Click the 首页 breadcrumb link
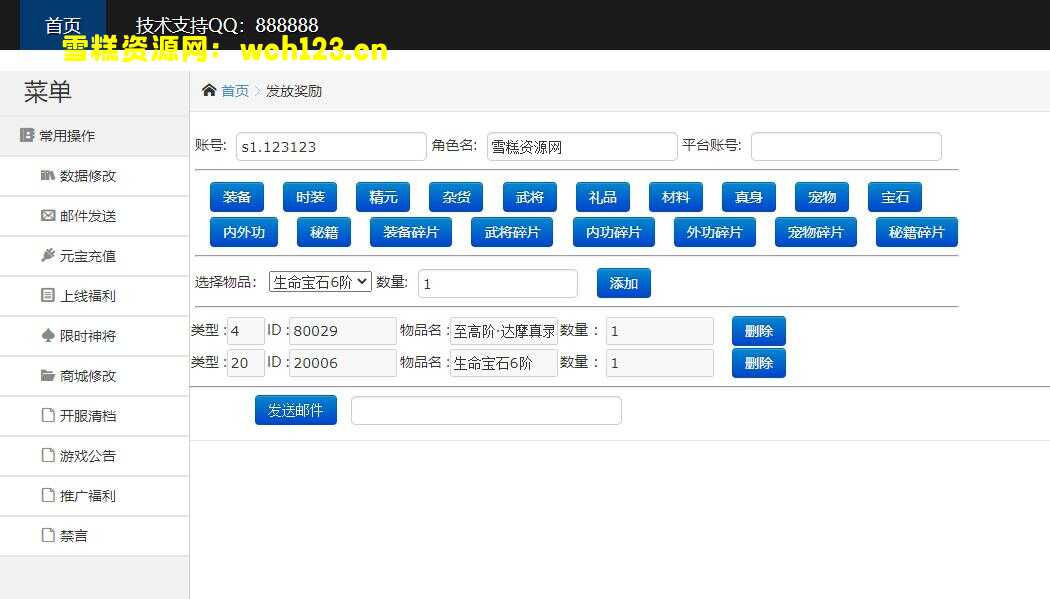Viewport: 1050px width, 599px height. (x=236, y=90)
